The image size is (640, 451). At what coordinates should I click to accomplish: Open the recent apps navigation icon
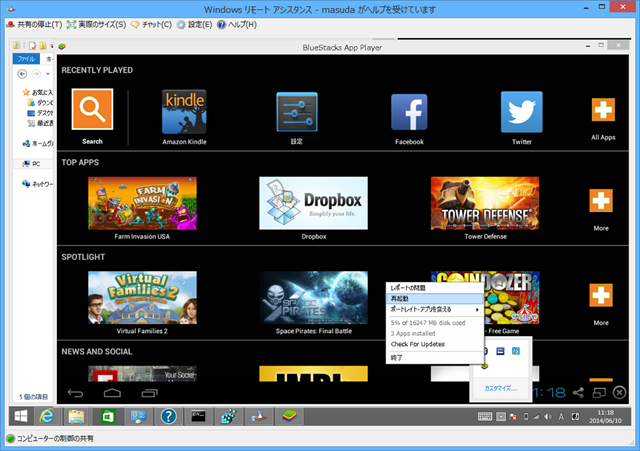tap(150, 392)
